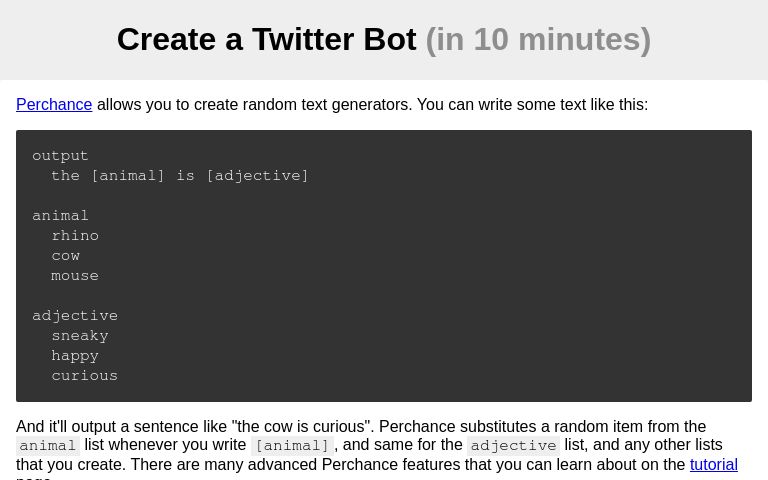Select the "sneaky" item in the code

[x=80, y=336]
